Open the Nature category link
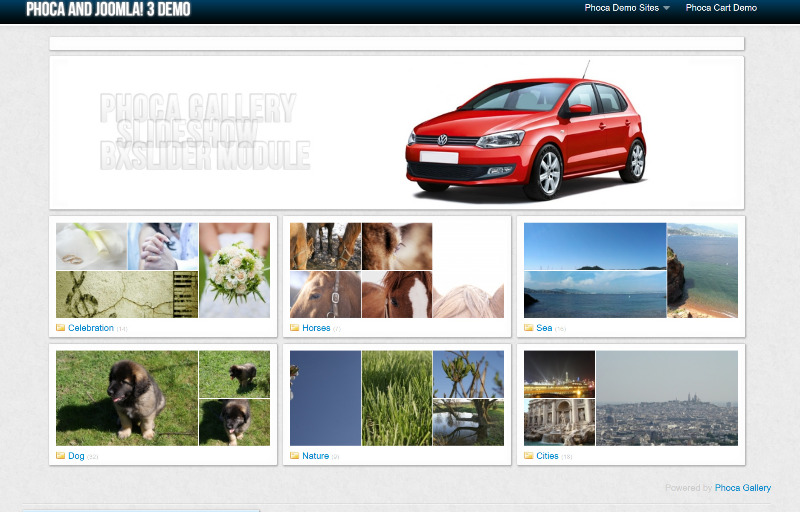800x512 pixels. pos(315,456)
